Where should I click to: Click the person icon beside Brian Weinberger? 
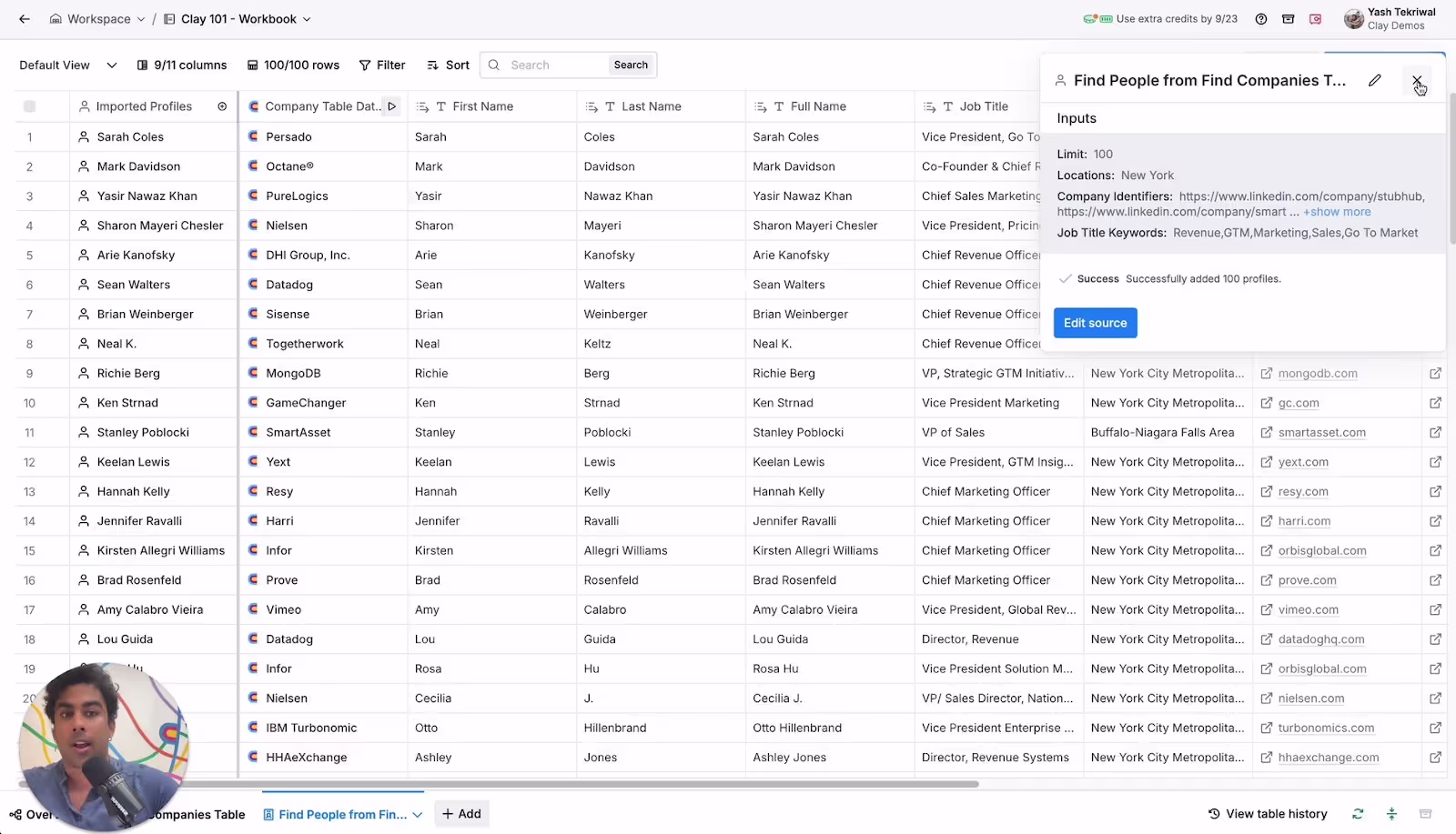(x=84, y=314)
